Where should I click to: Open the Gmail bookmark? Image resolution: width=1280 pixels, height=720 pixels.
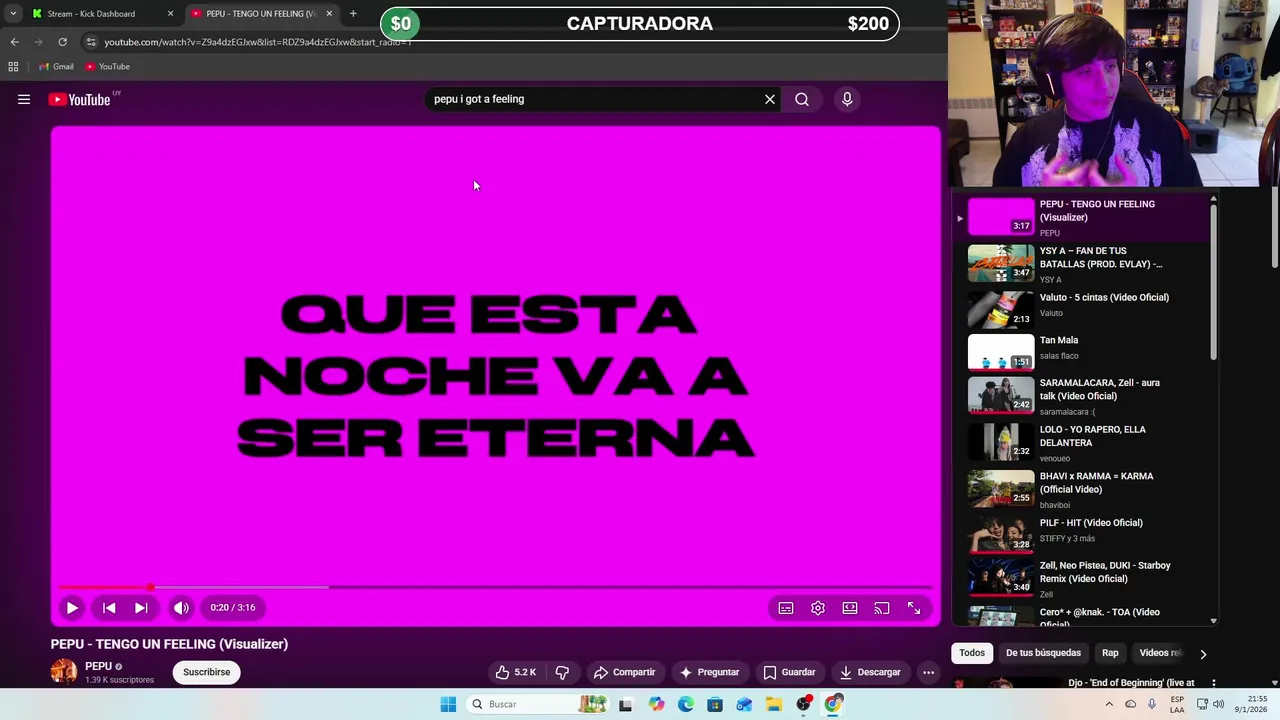tap(56, 66)
